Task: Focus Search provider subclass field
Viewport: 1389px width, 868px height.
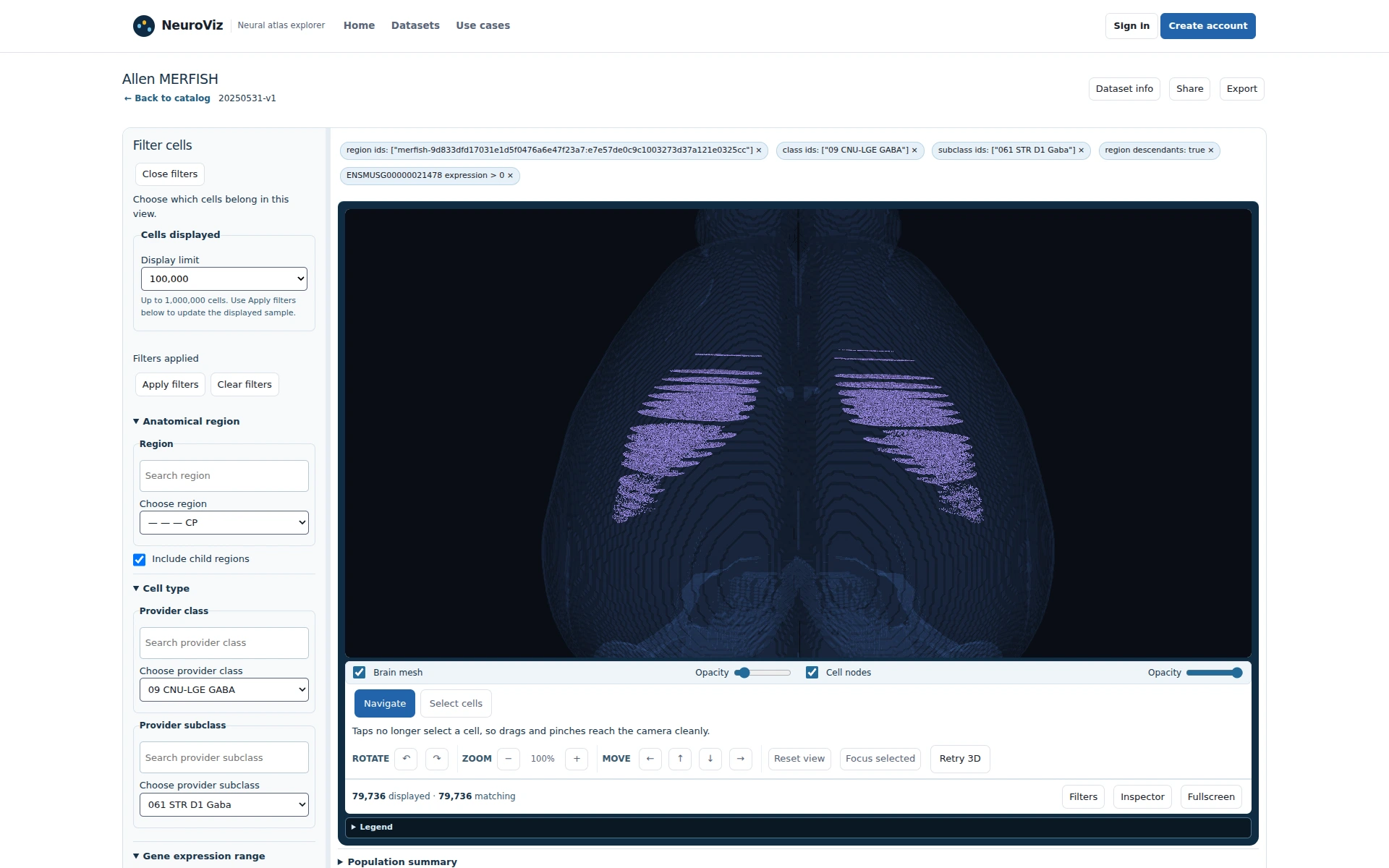Action: click(224, 758)
